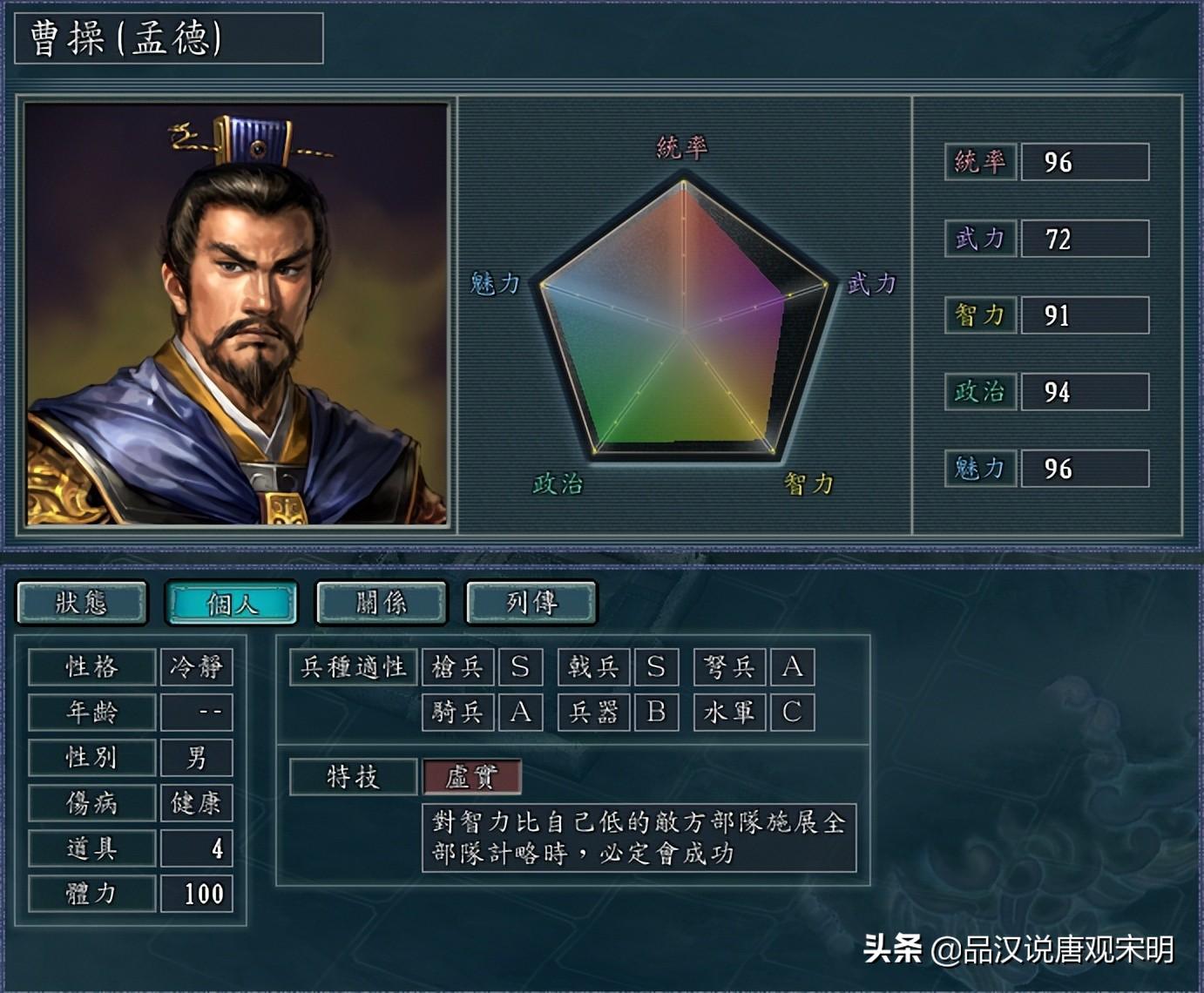The width and height of the screenshot is (1204, 993).
Task: Click the 騎兵 troop aptitude cell
Action: [457, 713]
